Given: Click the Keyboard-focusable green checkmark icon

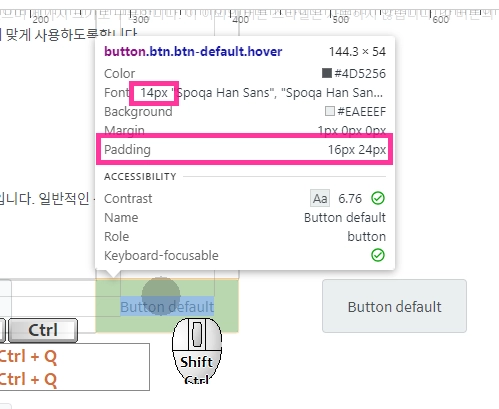Looking at the screenshot, I should [378, 255].
